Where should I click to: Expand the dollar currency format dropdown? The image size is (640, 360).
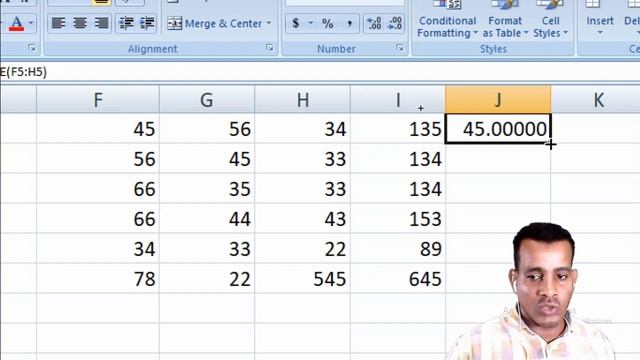point(311,24)
